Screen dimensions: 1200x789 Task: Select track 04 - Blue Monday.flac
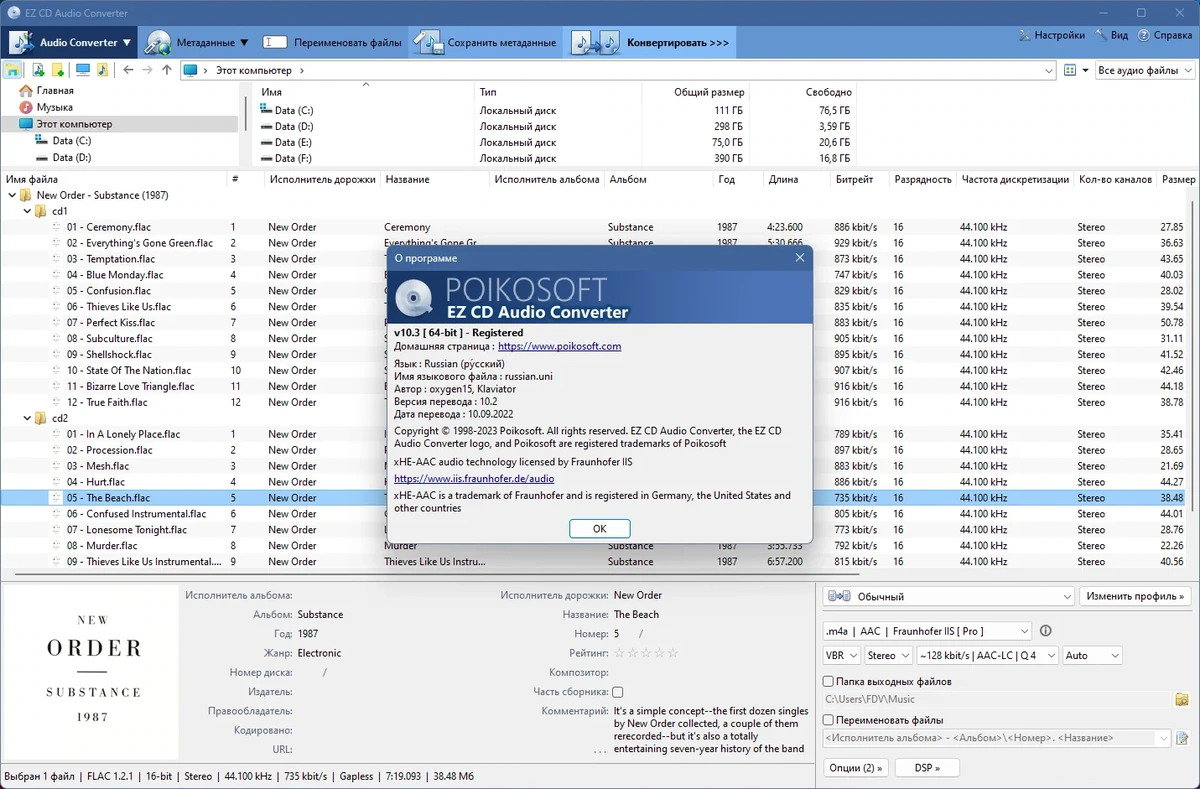coord(115,275)
